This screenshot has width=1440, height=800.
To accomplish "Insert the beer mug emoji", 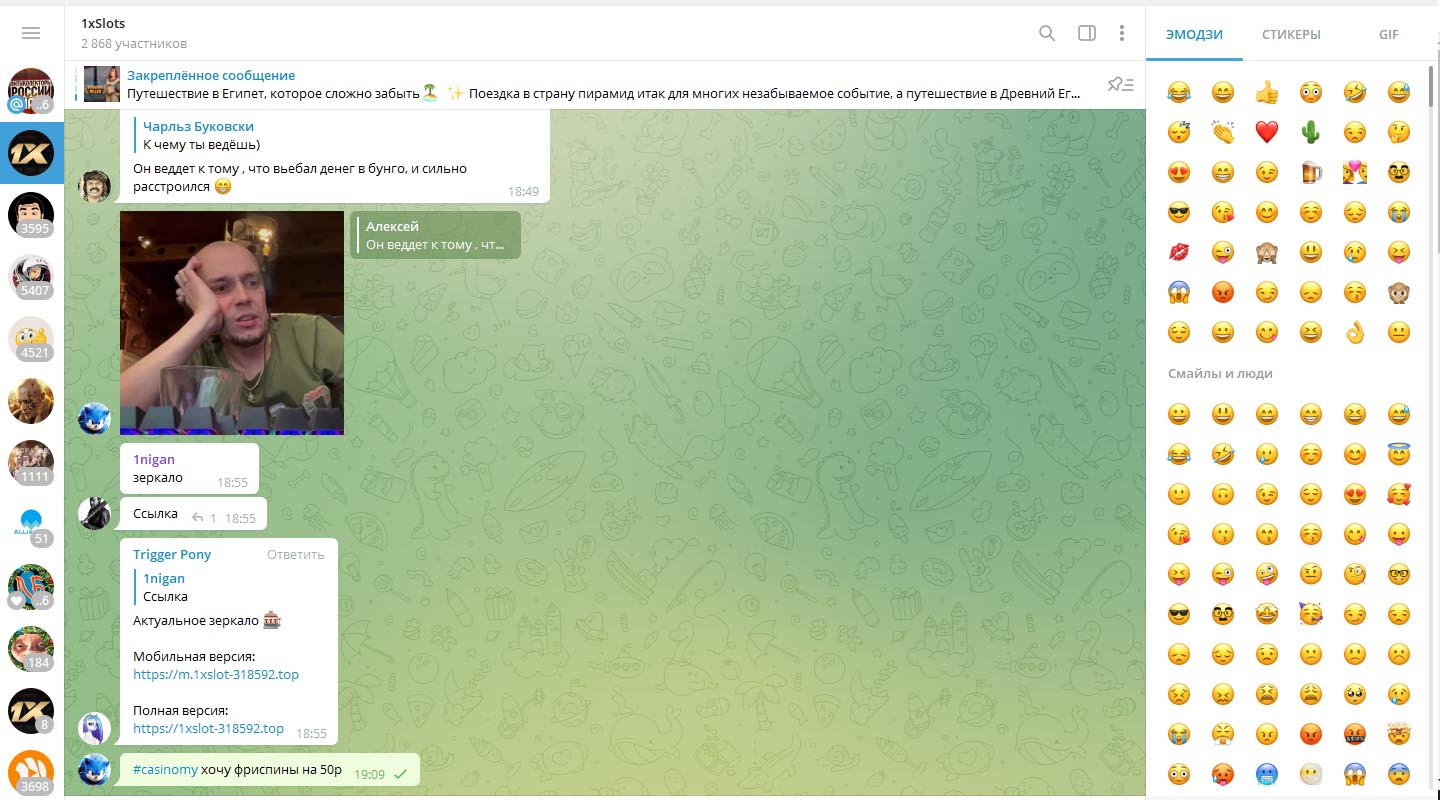I will click(1311, 172).
